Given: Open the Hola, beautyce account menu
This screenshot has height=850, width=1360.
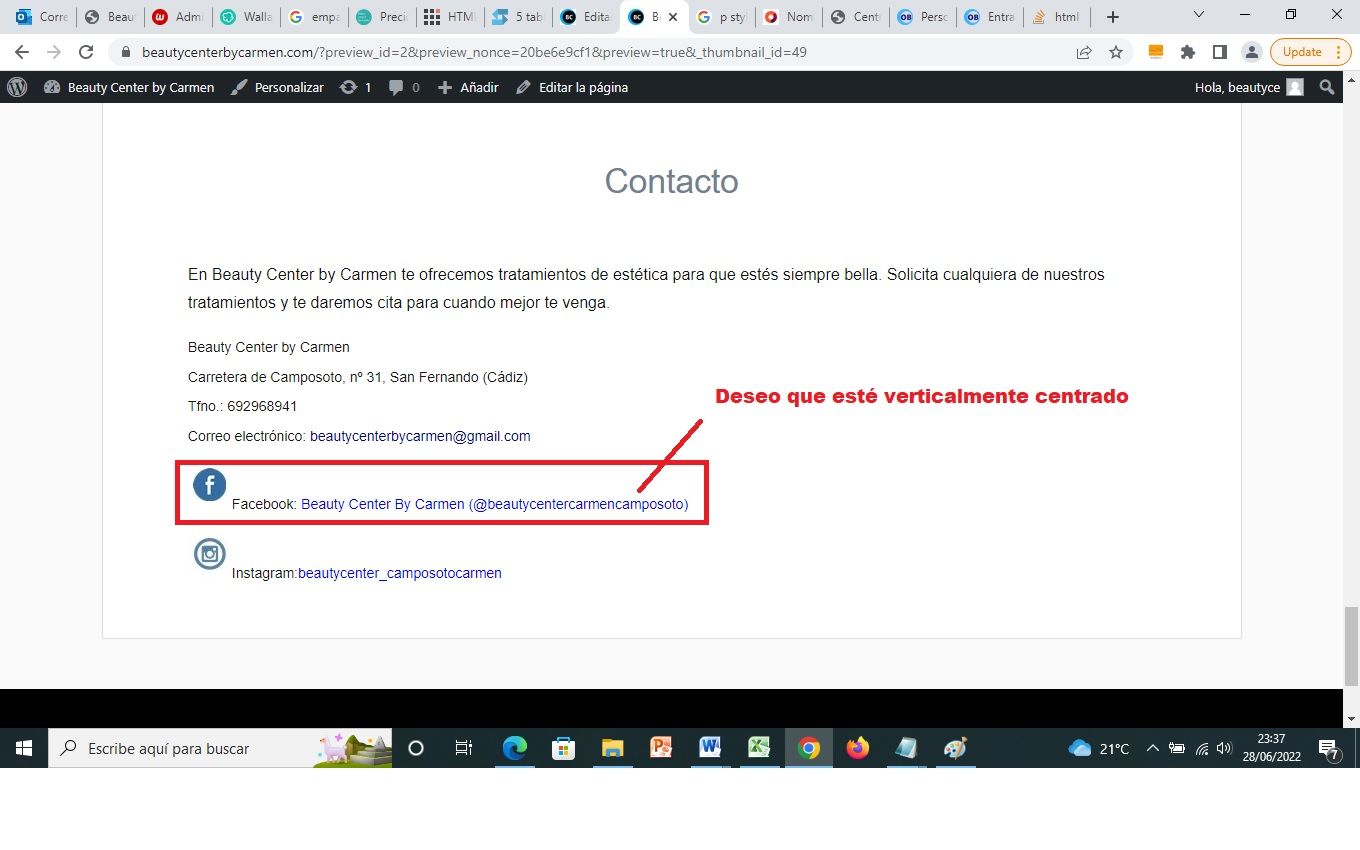Looking at the screenshot, I should coord(1249,87).
